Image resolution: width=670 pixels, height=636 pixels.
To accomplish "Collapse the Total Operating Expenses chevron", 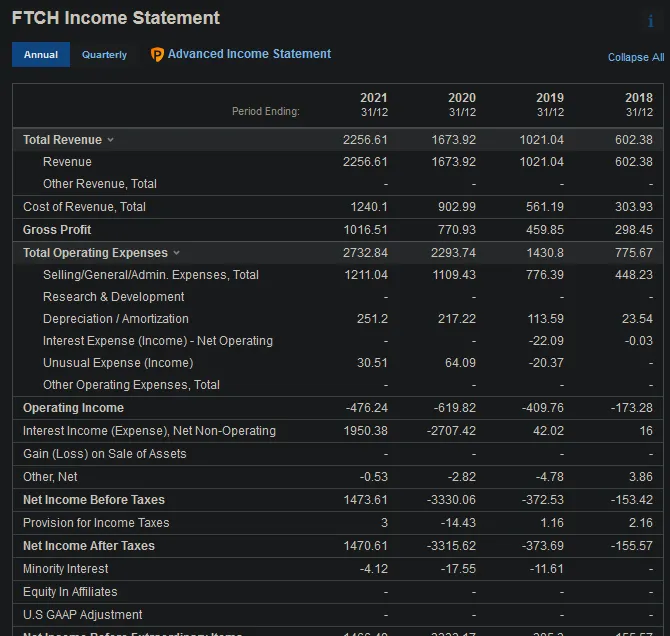I will 177,253.
